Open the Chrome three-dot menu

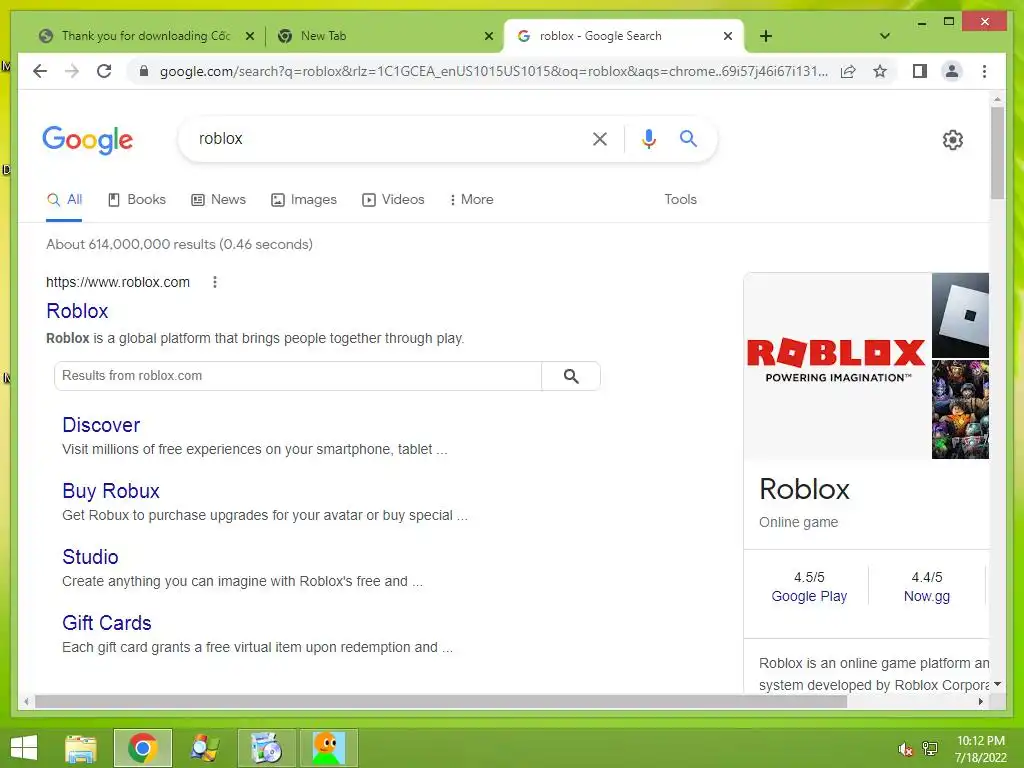coord(984,71)
